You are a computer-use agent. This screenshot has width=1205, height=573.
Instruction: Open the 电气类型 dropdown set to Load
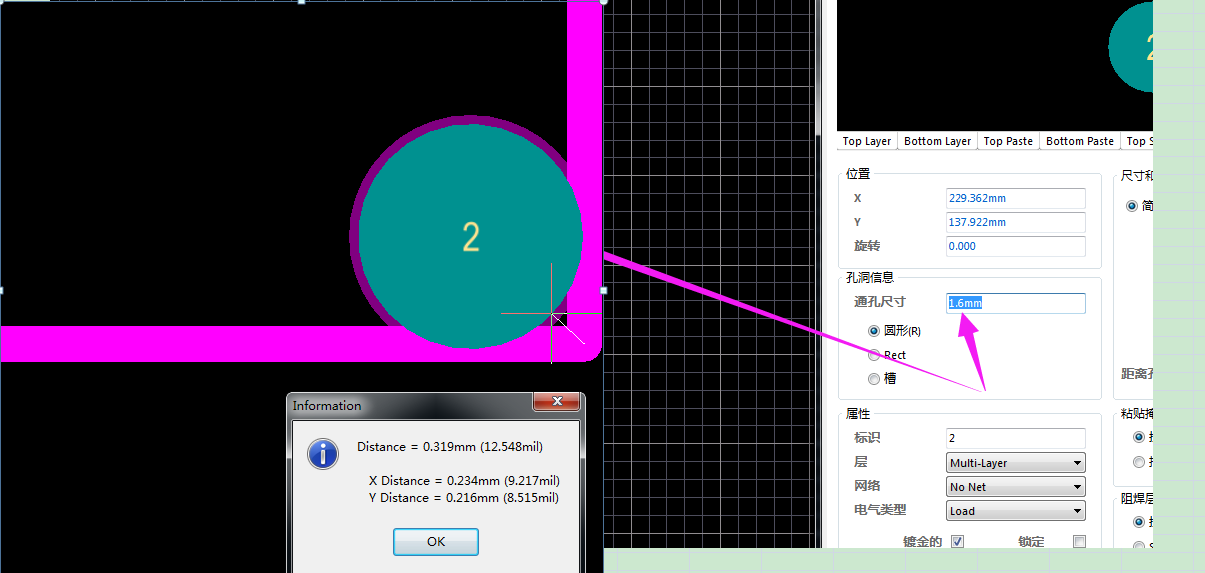(x=1015, y=510)
